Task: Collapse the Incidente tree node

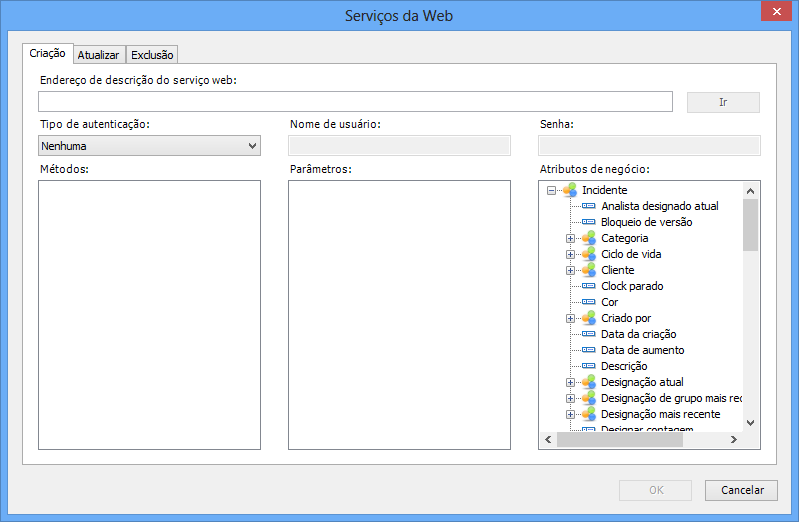Action: tap(551, 190)
